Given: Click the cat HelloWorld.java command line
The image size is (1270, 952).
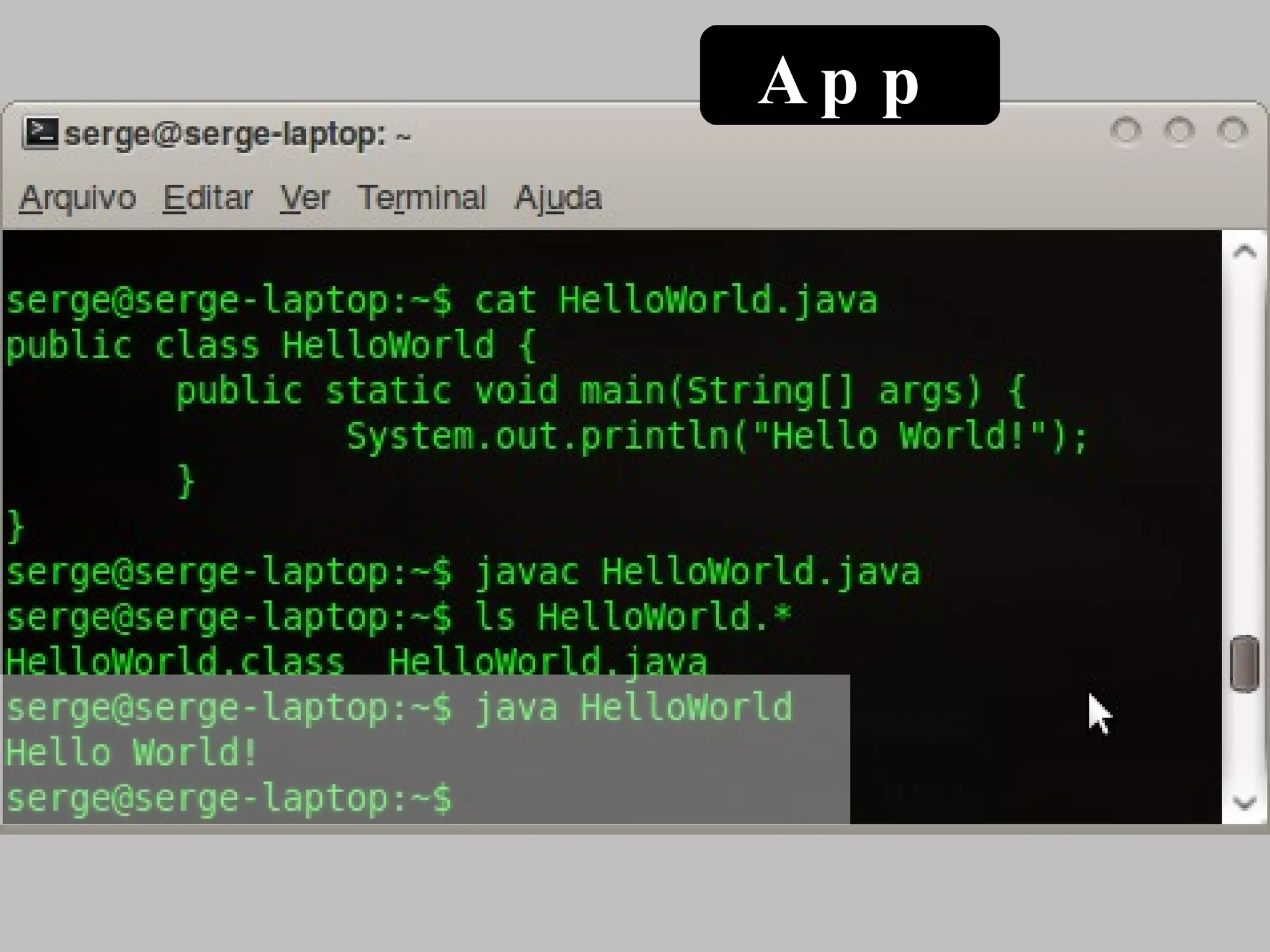Looking at the screenshot, I should point(442,301).
